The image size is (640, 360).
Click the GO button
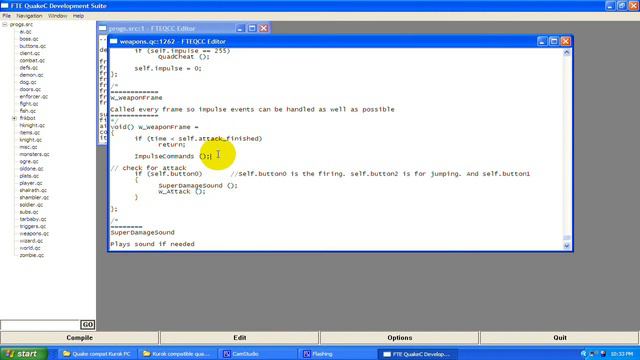pos(87,324)
